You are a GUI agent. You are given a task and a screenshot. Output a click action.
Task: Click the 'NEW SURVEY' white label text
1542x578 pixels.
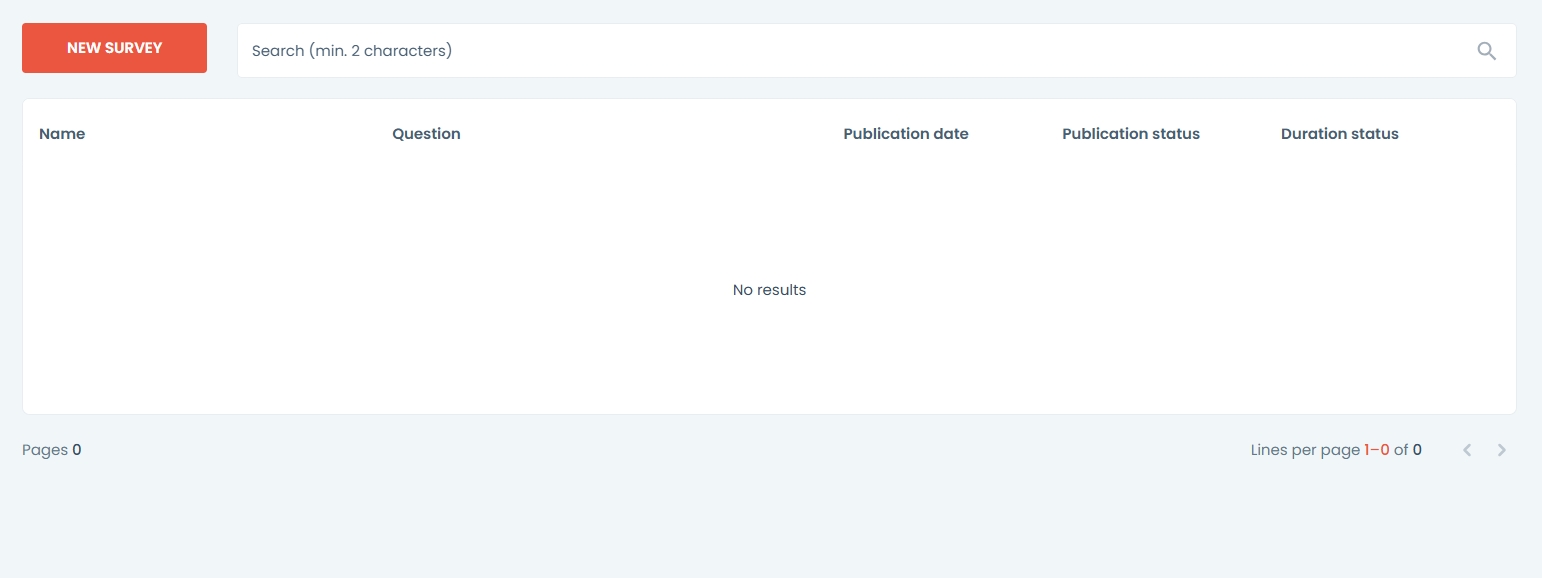[x=114, y=48]
